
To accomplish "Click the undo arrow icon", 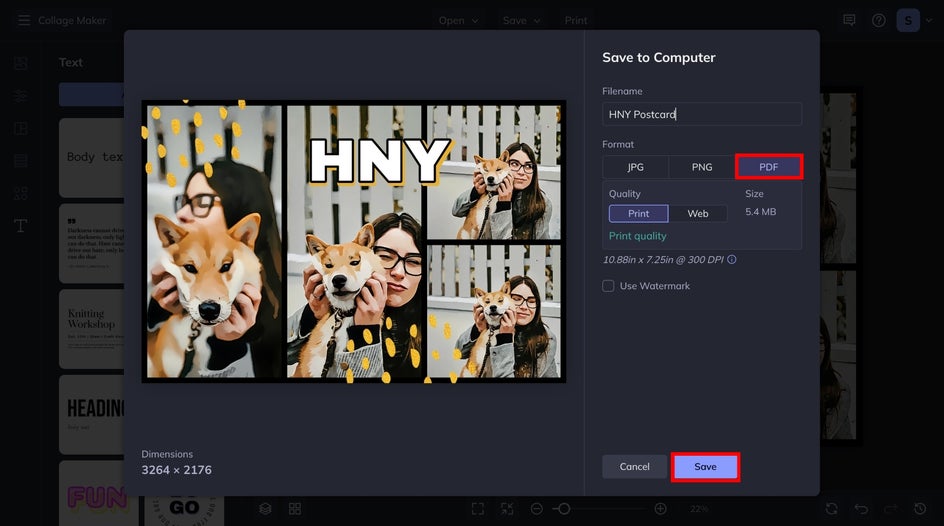I will tap(861, 509).
